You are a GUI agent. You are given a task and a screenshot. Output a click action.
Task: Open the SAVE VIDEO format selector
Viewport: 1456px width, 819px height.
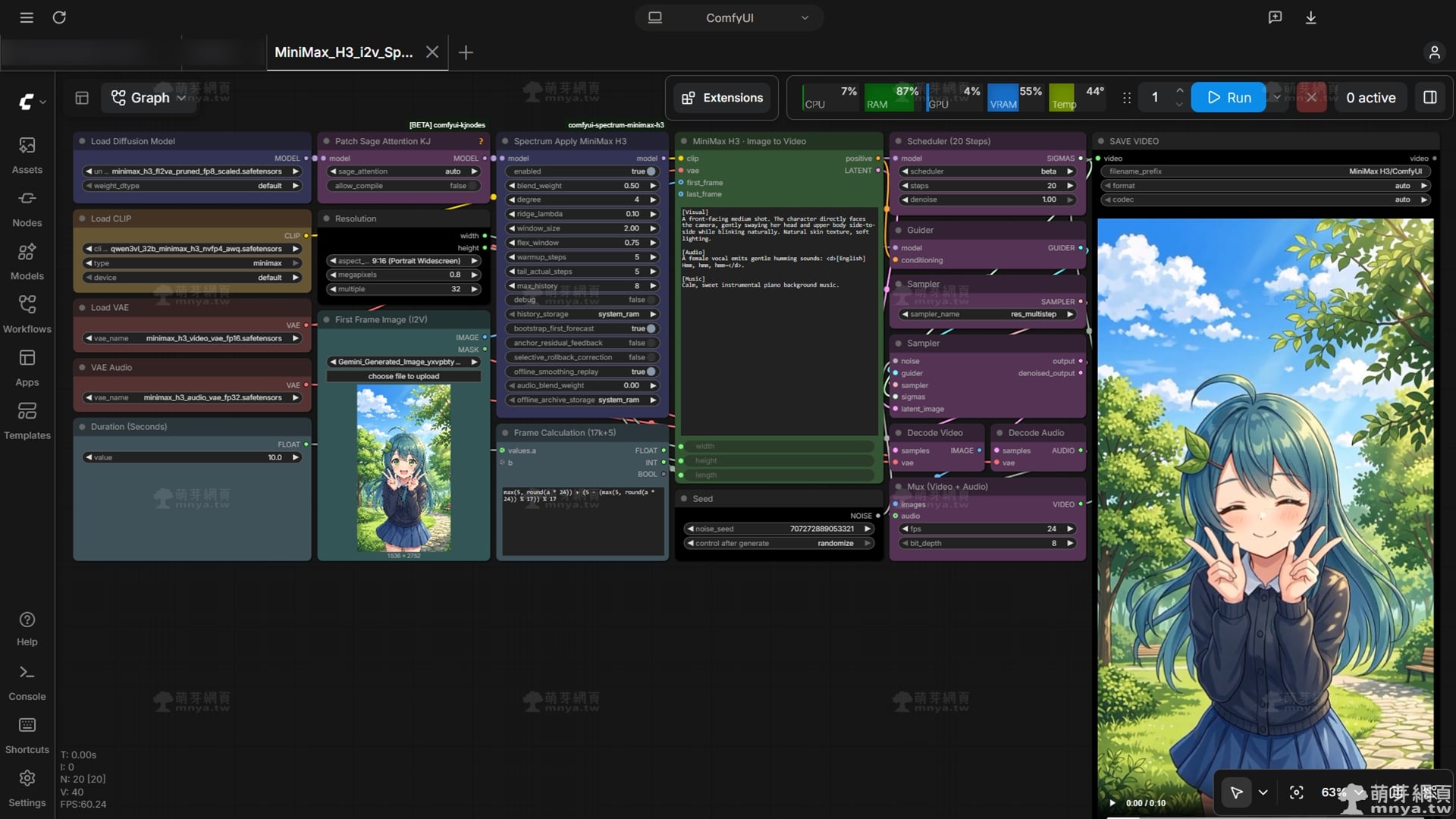1266,186
